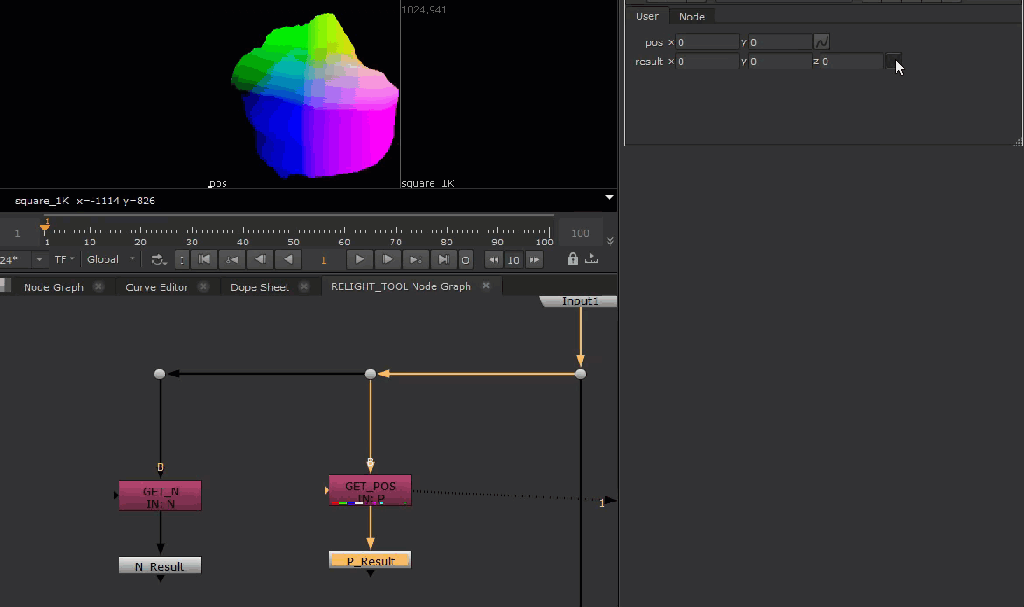This screenshot has width=1024, height=607.
Task: Toggle the playback loop mode button
Action: click(x=159, y=259)
